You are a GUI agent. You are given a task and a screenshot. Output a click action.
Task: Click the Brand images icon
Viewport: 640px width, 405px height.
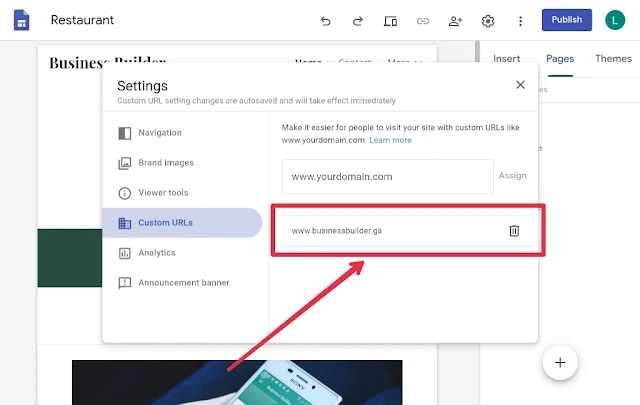click(x=124, y=163)
